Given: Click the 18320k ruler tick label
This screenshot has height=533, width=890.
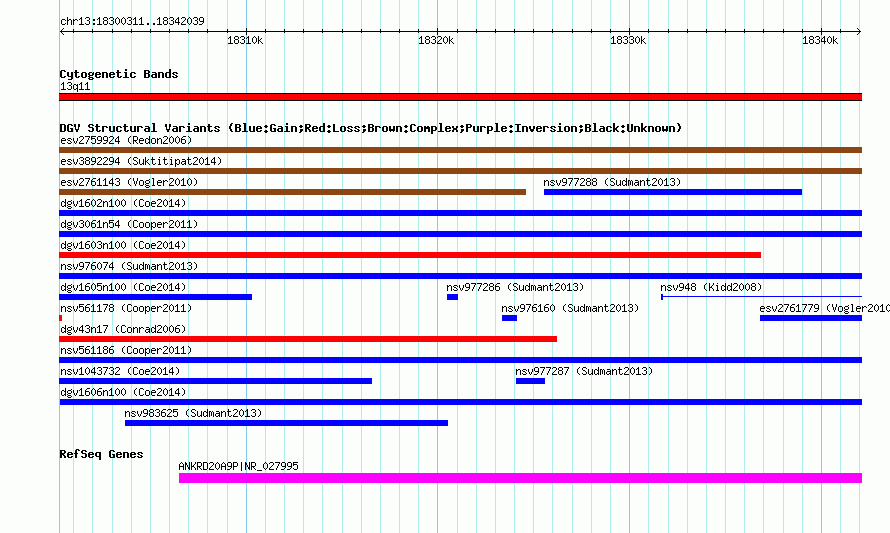Looking at the screenshot, I should tap(436, 40).
